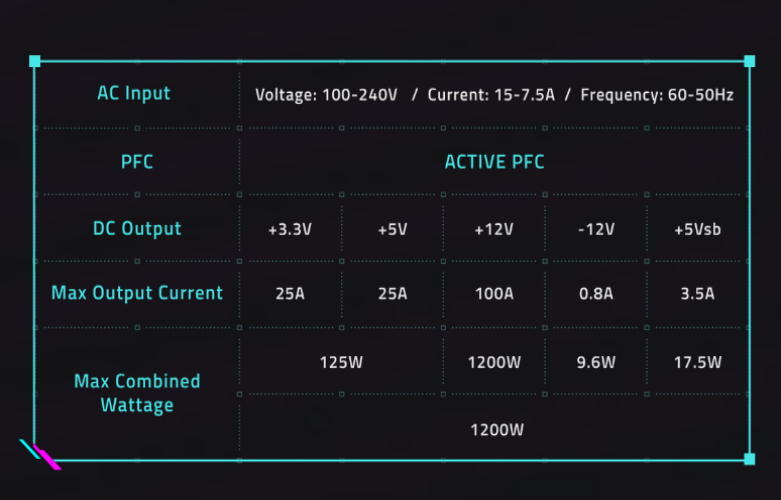Click the +5Vsb column header

pyautogui.click(x=697, y=230)
